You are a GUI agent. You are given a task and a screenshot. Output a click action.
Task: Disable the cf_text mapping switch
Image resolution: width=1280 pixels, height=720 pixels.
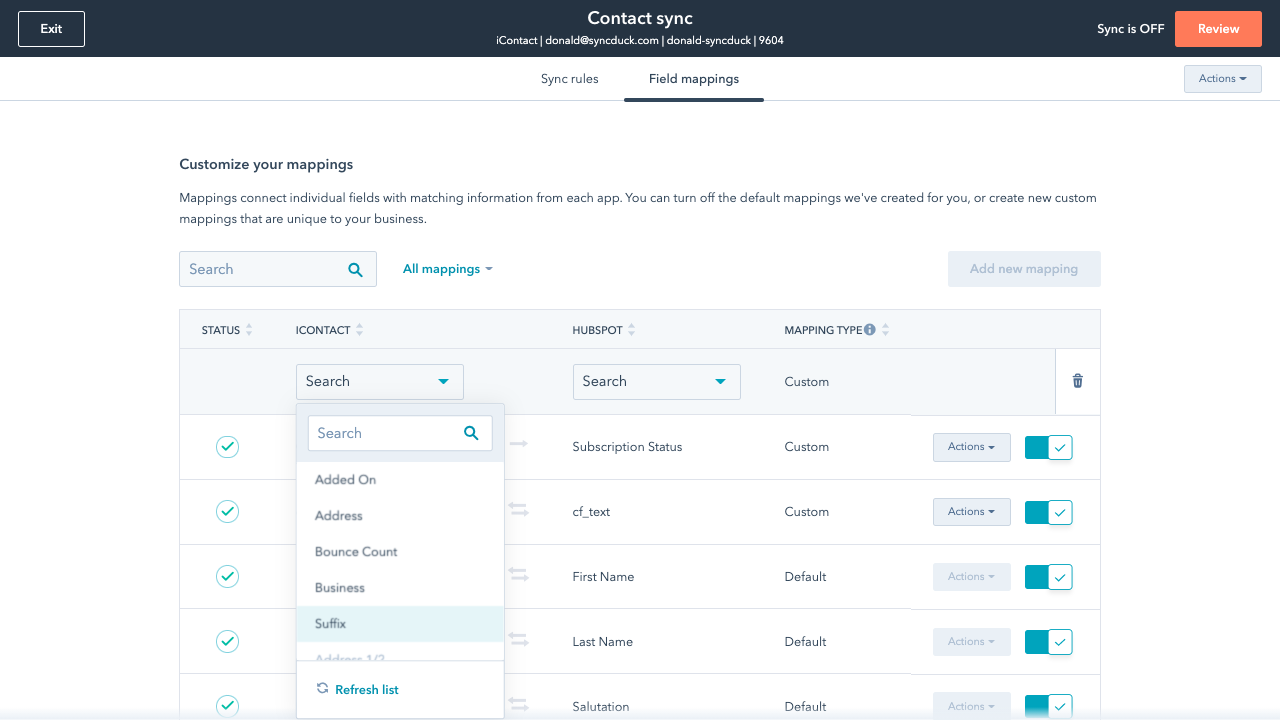click(x=1048, y=512)
